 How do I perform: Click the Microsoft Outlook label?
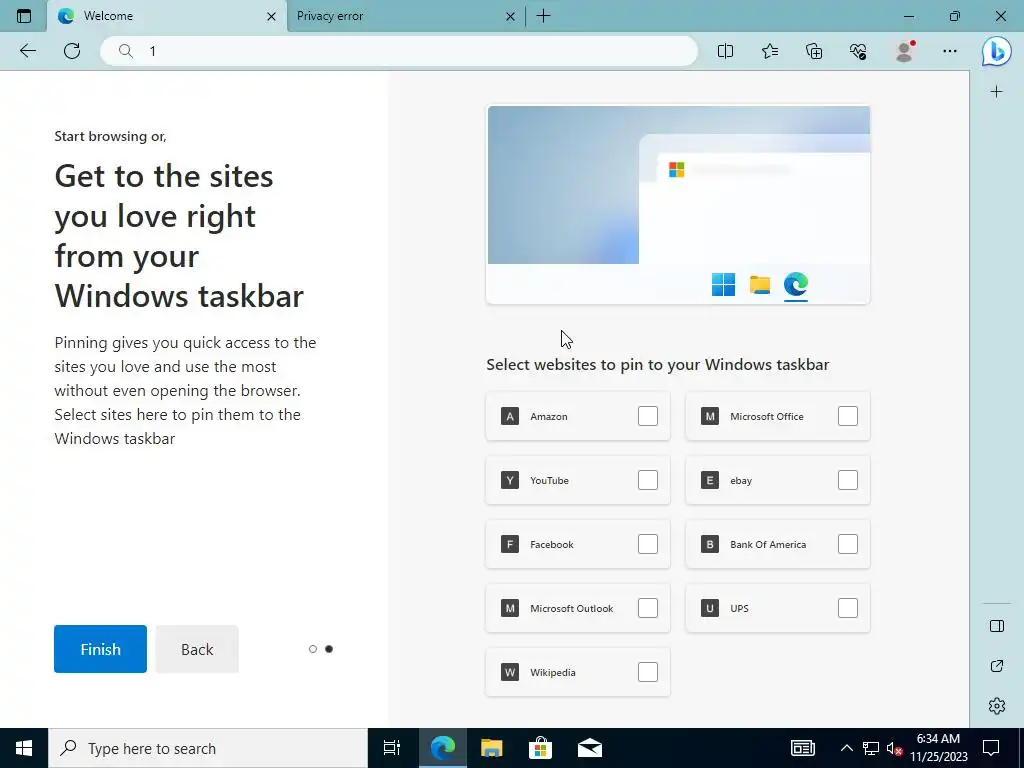point(571,609)
